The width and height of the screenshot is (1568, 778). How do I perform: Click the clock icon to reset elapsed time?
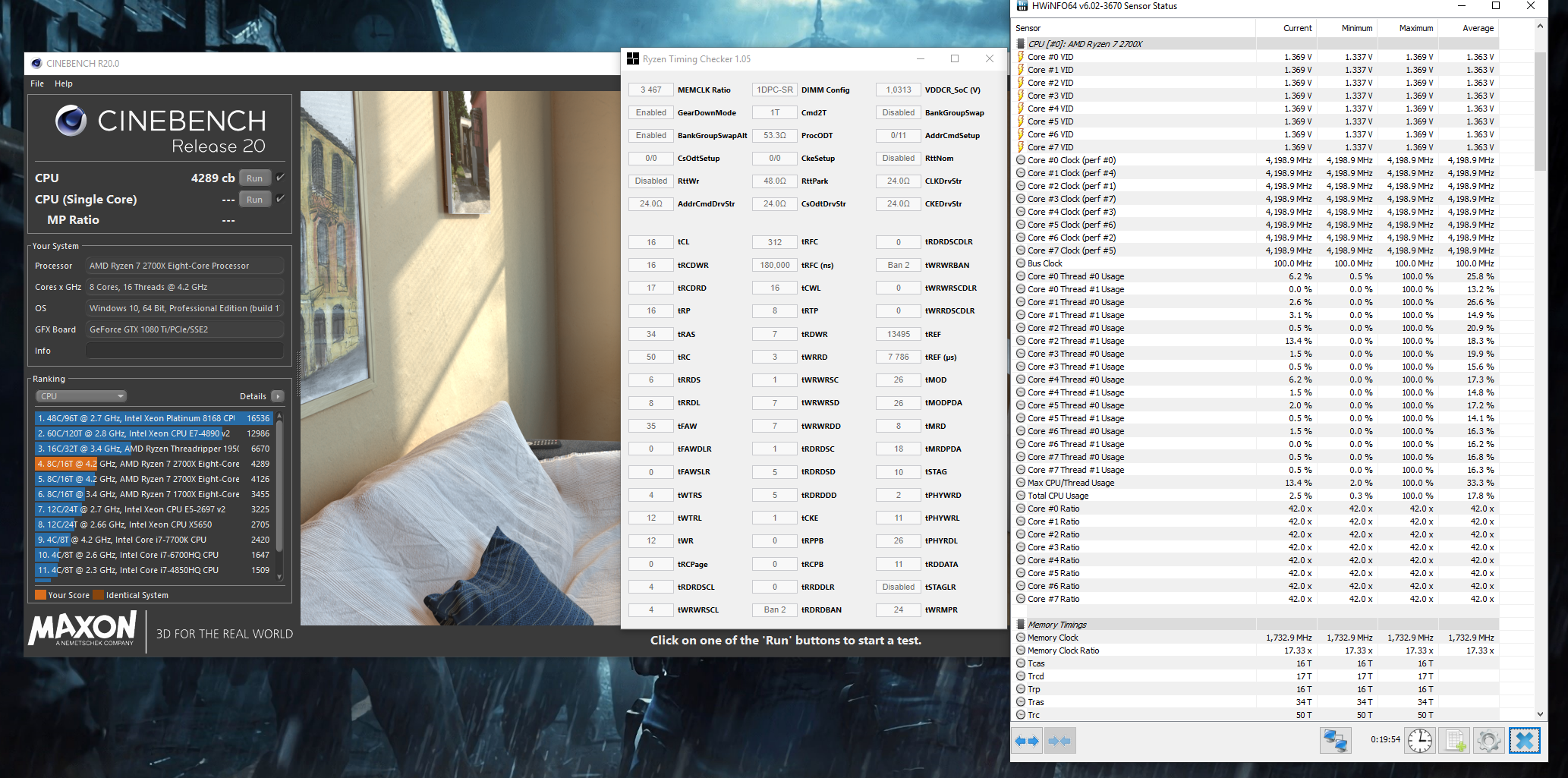click(1419, 740)
